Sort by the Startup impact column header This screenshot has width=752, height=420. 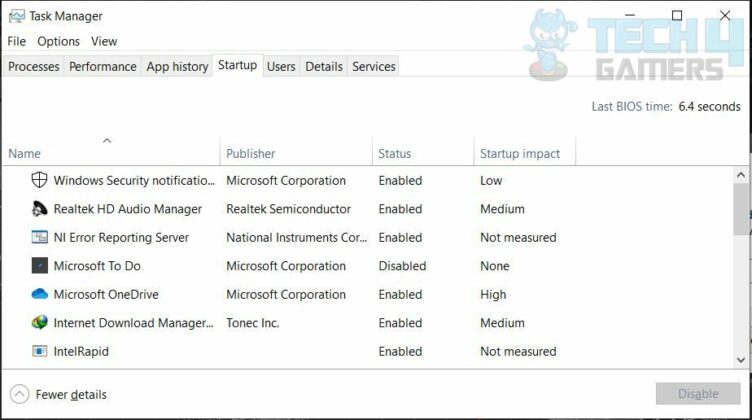tap(520, 154)
